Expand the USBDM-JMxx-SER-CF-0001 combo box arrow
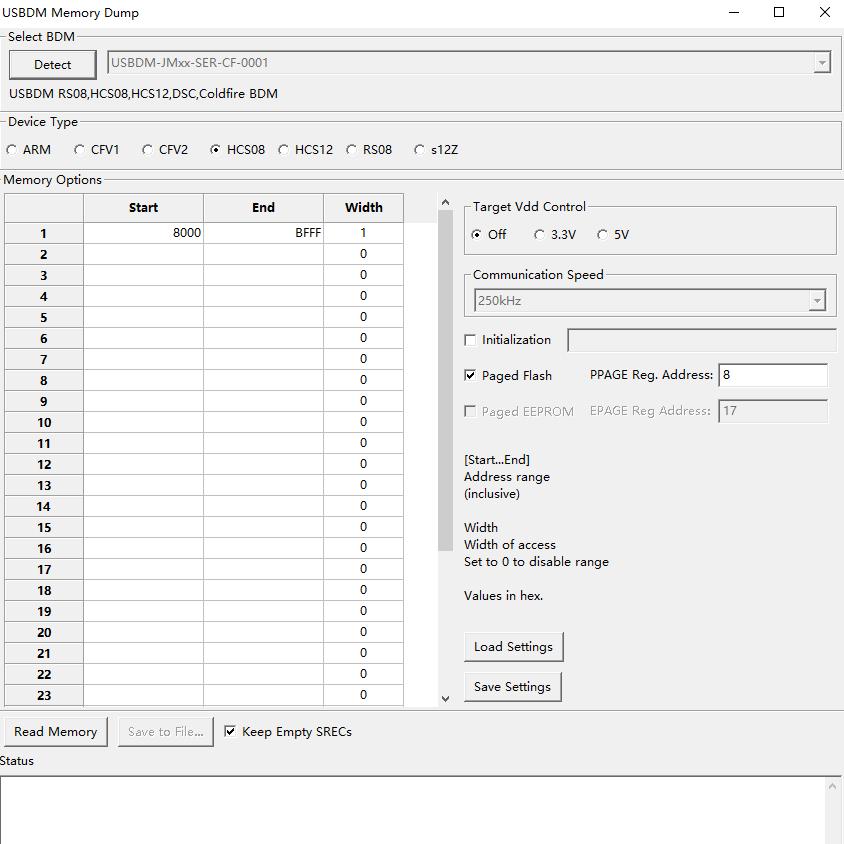This screenshot has height=844, width=844. (822, 62)
